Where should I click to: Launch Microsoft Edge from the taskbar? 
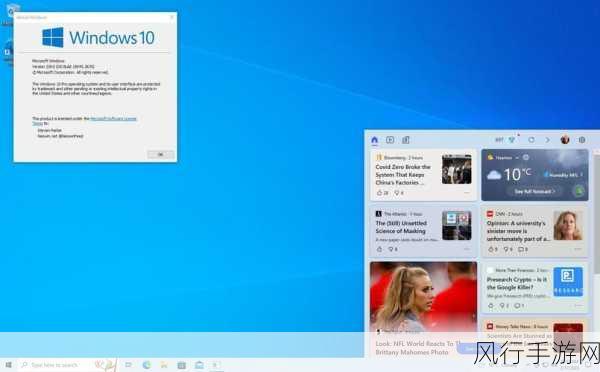[147, 365]
